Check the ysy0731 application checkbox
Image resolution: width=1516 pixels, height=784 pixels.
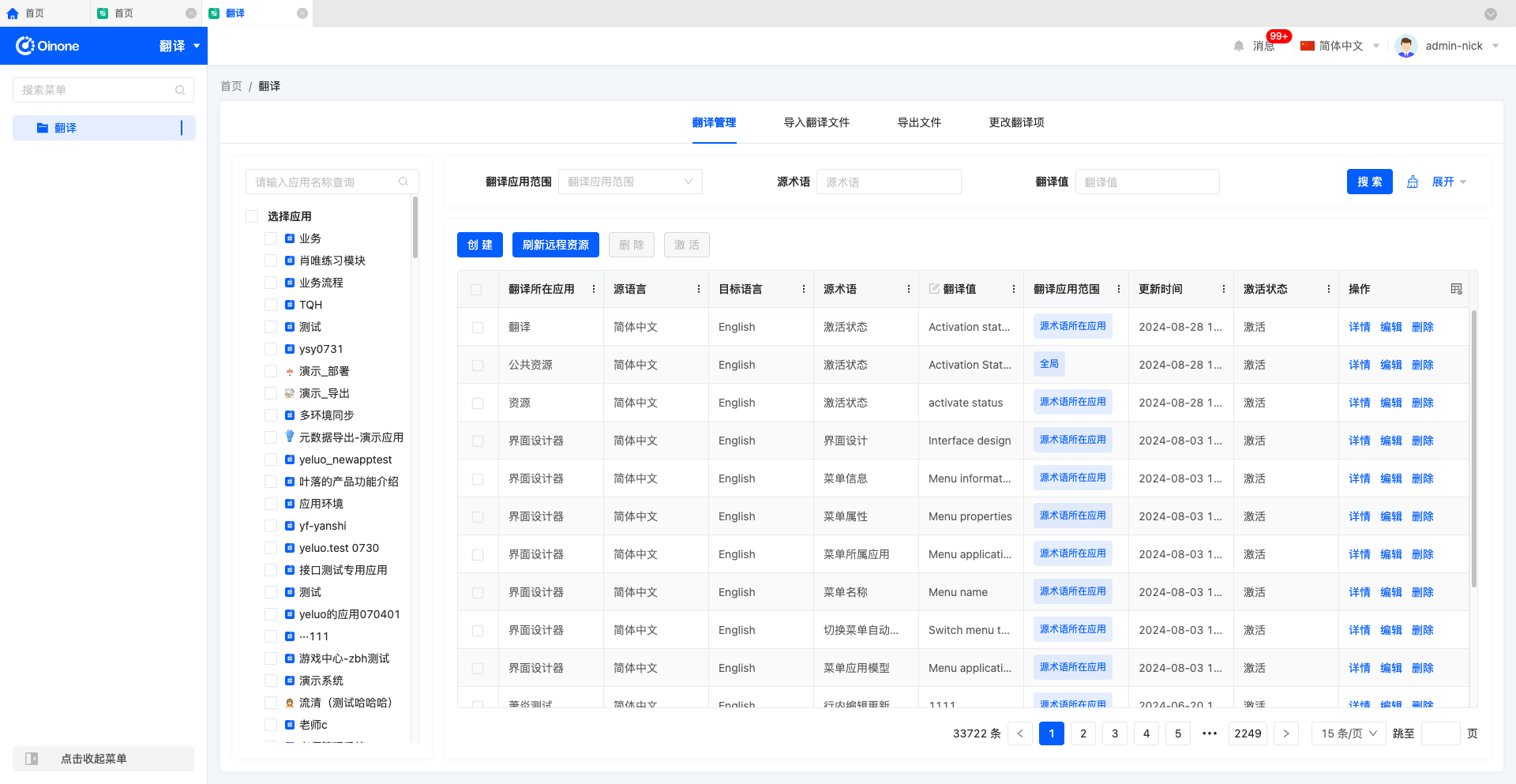271,349
